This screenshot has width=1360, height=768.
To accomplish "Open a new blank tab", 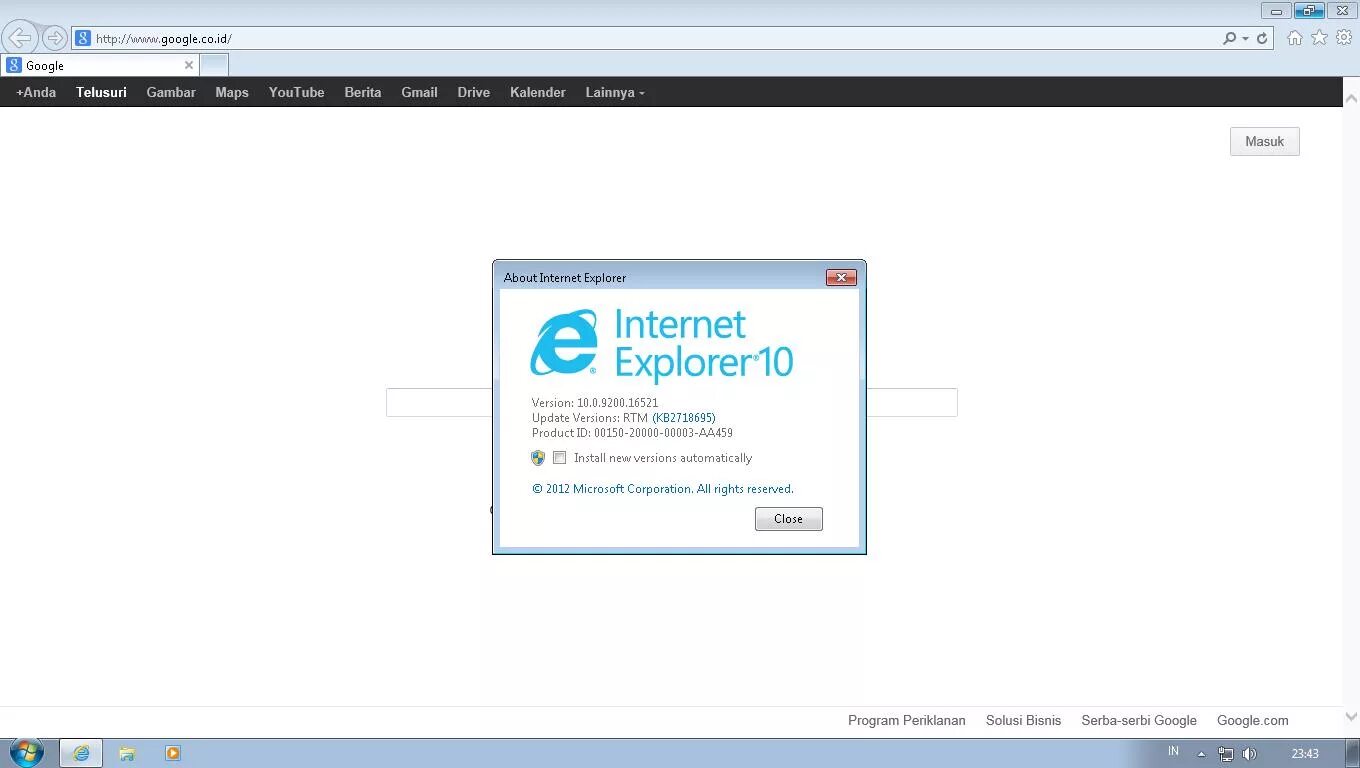I will pyautogui.click(x=214, y=65).
